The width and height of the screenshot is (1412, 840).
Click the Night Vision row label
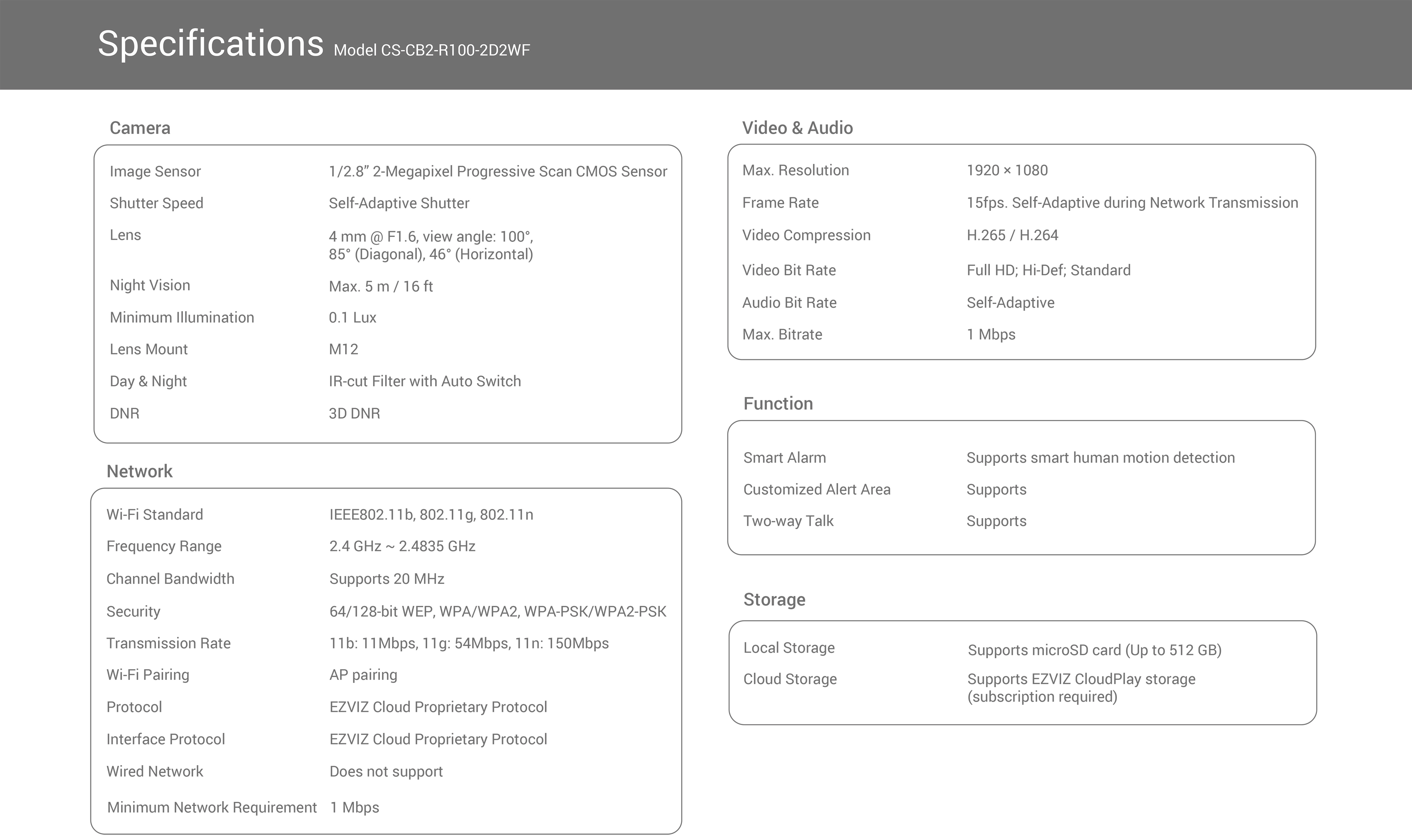click(150, 285)
